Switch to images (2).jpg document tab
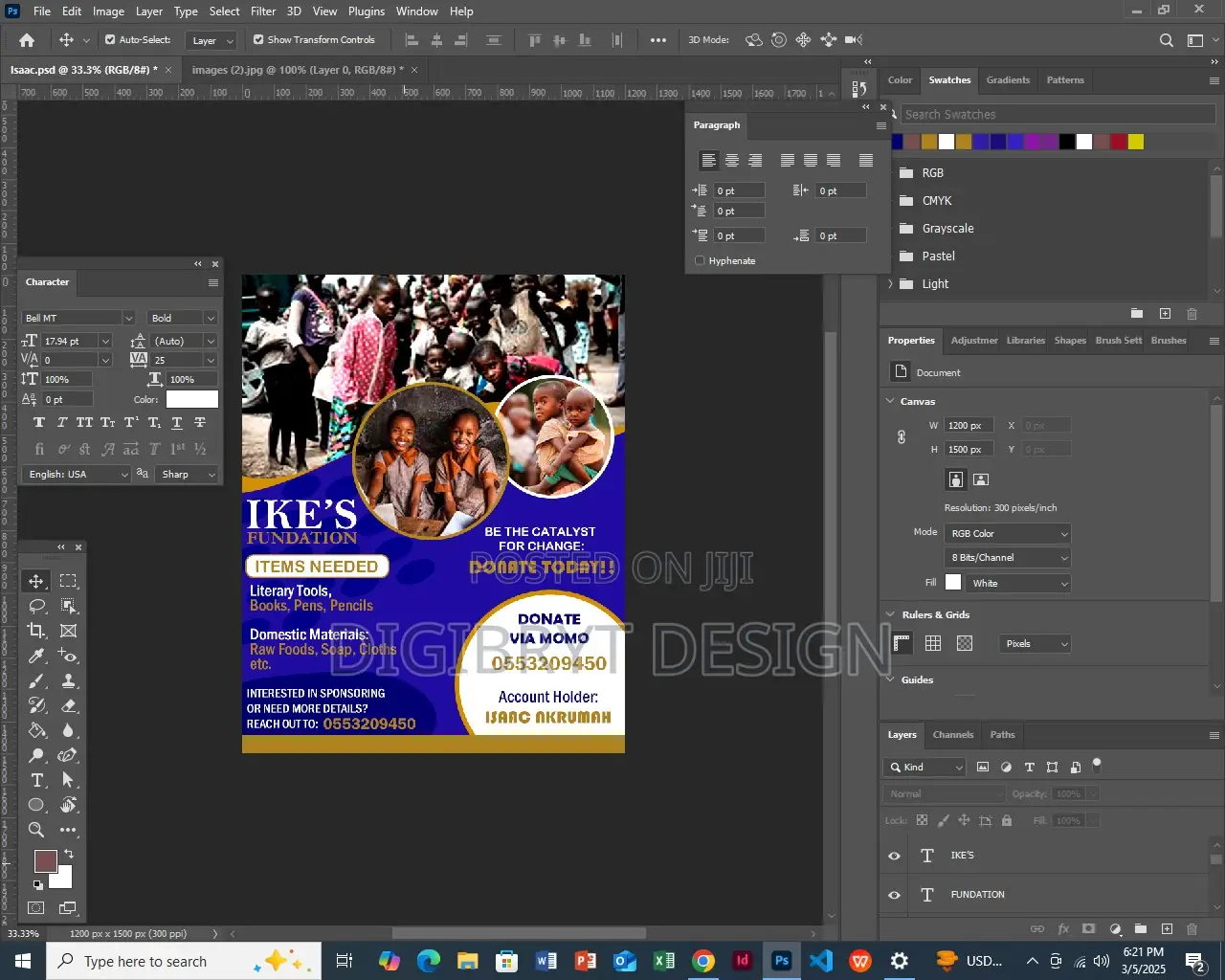The width and height of the screenshot is (1225, 980). point(298,70)
